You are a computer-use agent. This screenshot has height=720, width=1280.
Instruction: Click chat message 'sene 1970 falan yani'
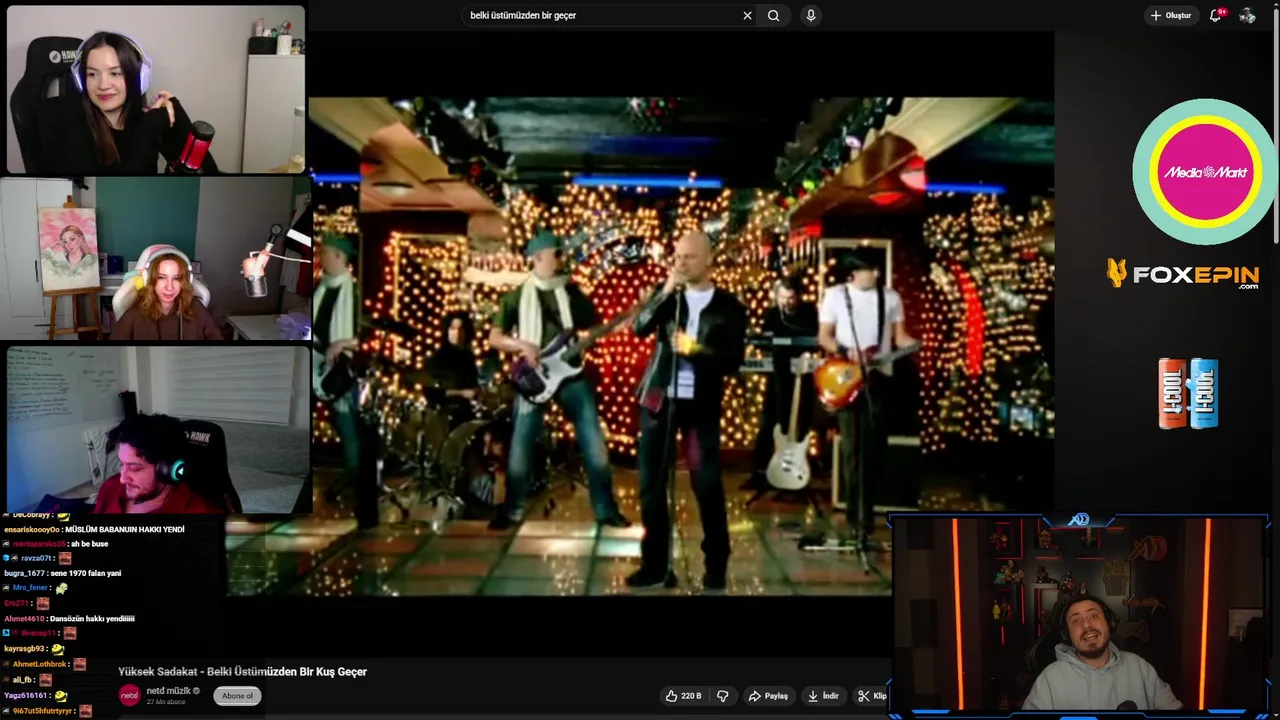coord(85,573)
